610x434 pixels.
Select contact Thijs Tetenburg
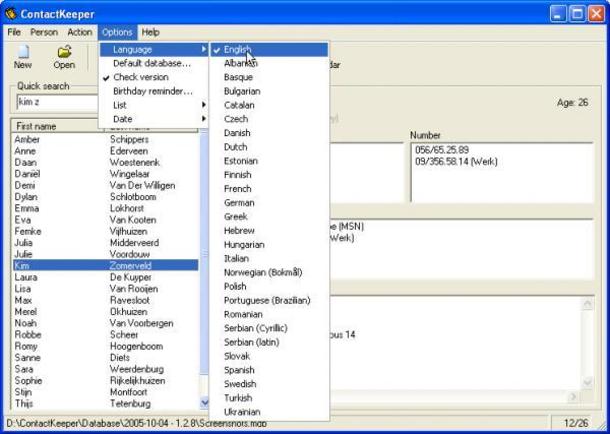pyautogui.click(x=106, y=404)
